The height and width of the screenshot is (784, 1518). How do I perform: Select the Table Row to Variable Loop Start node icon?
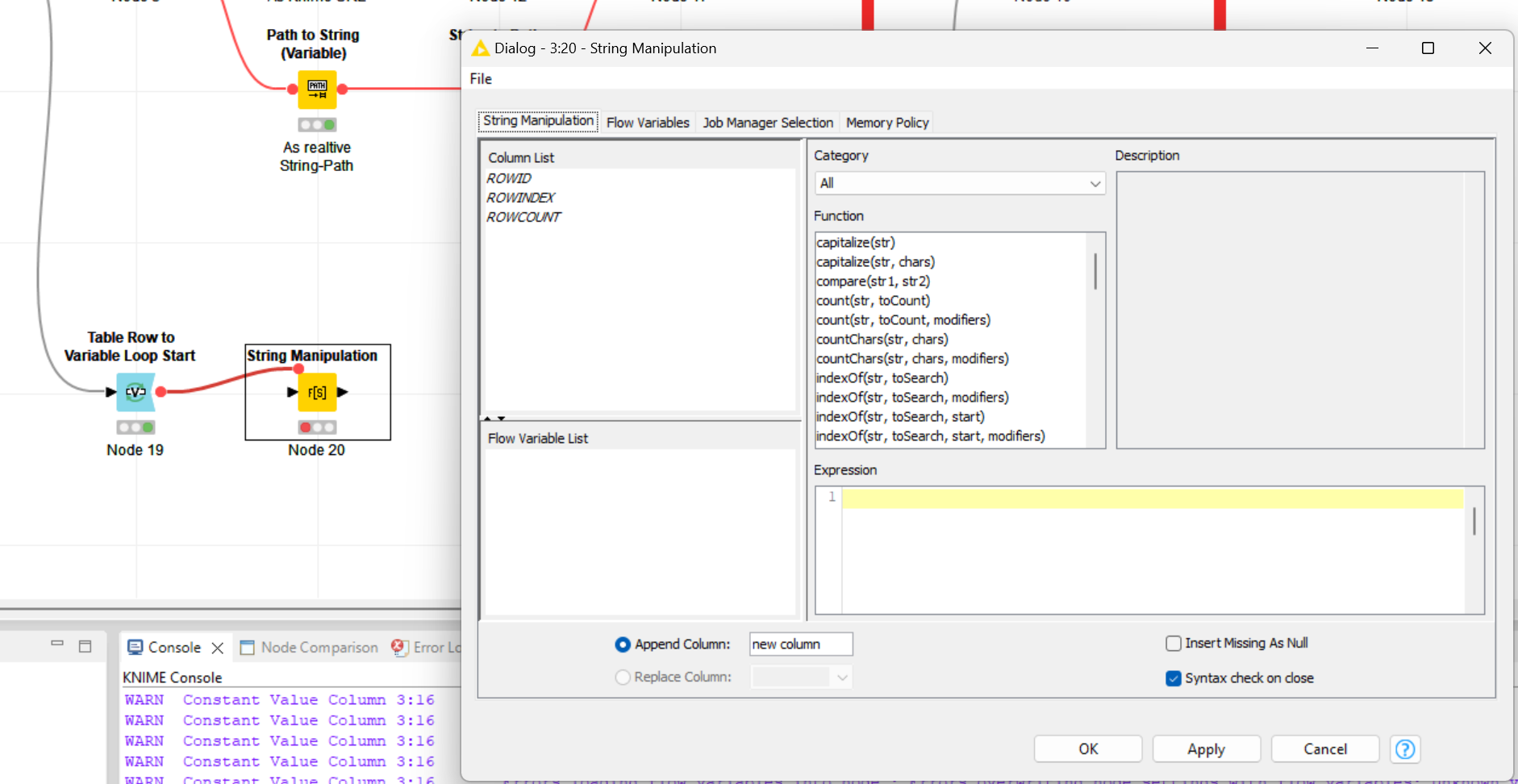(x=136, y=392)
